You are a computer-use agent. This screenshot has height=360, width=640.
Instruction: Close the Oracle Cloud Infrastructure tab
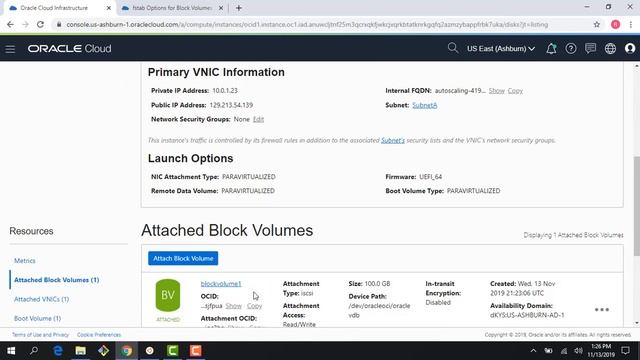click(x=109, y=8)
